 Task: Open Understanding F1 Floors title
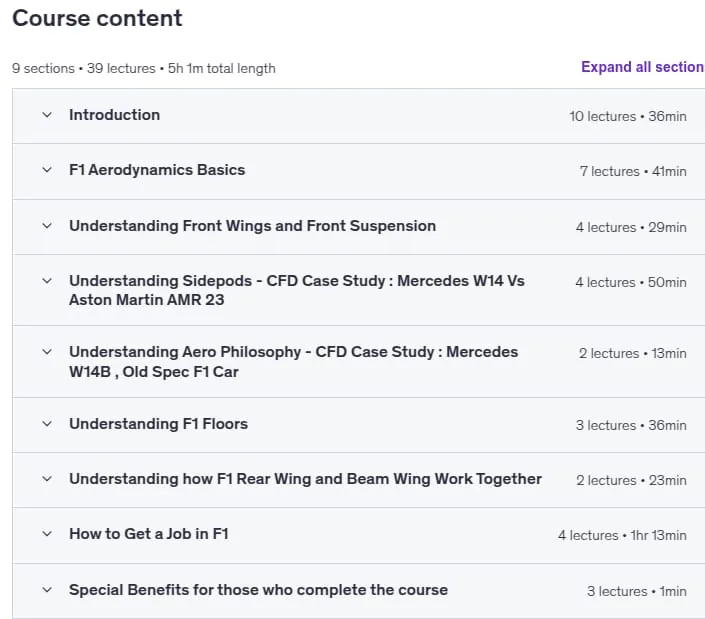(158, 424)
